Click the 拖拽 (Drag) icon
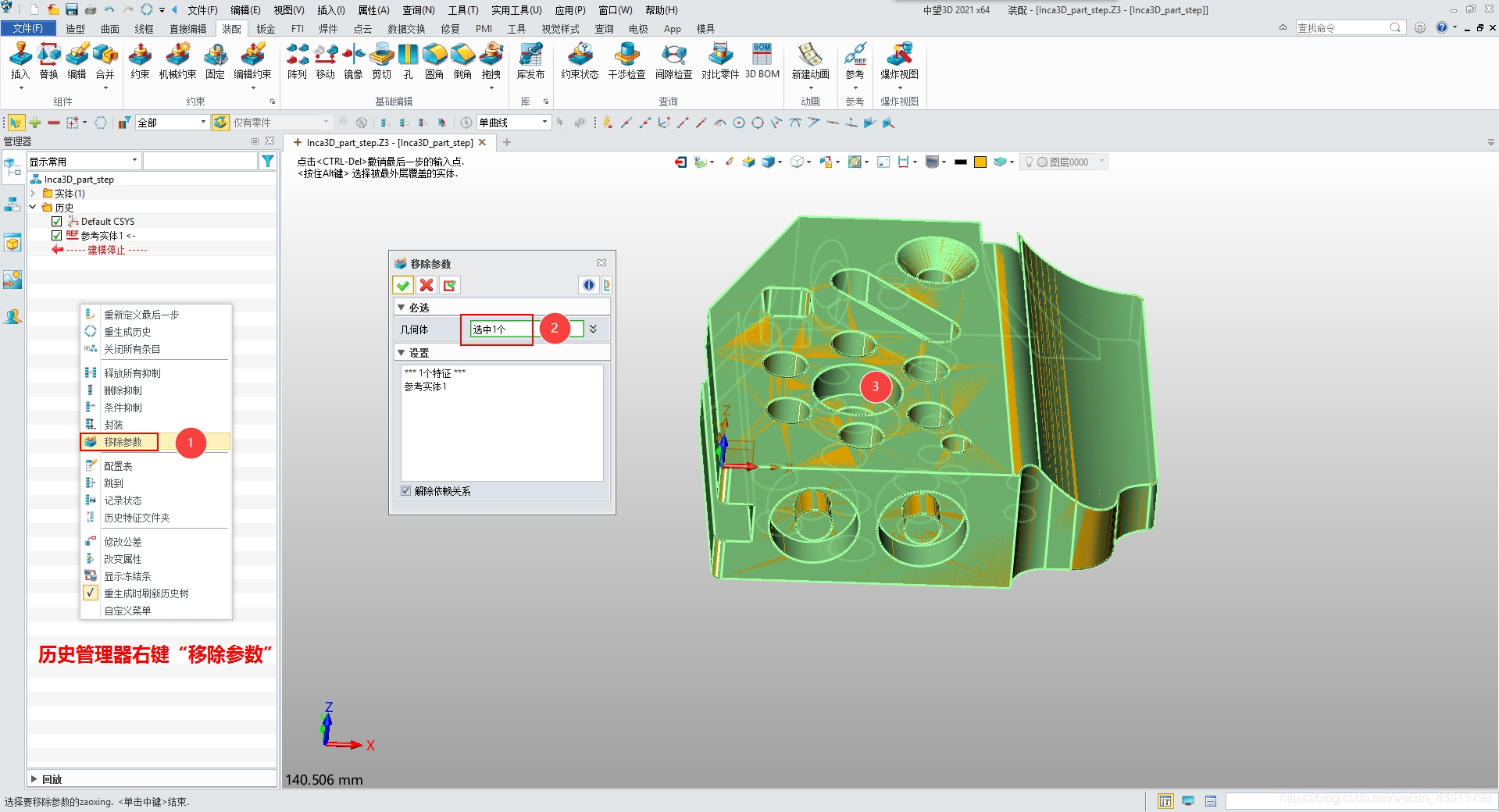The width and height of the screenshot is (1499, 812). [491, 61]
